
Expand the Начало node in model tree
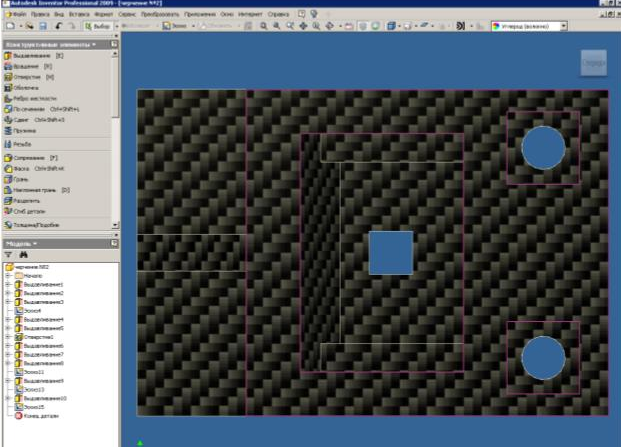pos(8,276)
